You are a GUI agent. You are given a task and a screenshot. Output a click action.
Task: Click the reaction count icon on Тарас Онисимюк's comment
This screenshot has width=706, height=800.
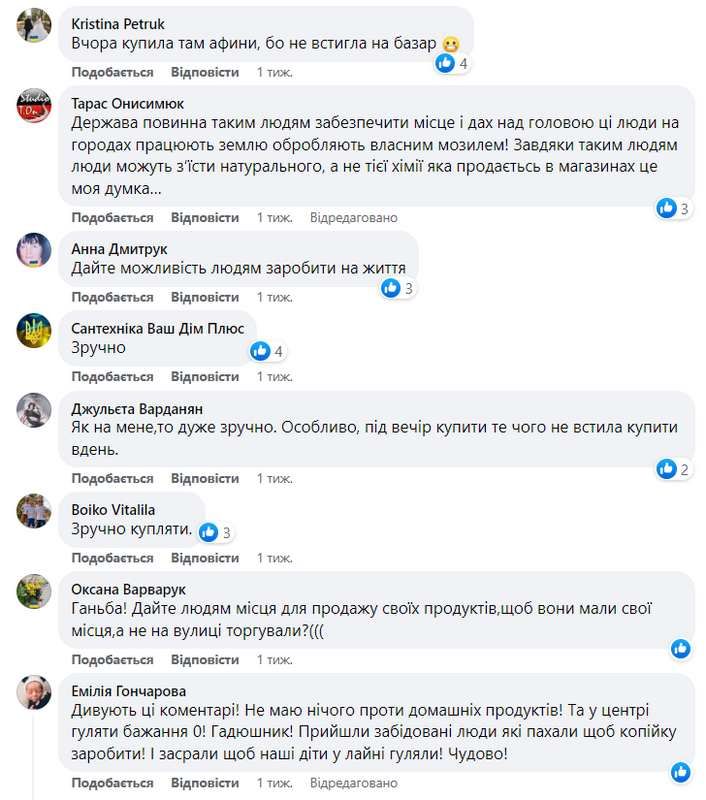665,208
